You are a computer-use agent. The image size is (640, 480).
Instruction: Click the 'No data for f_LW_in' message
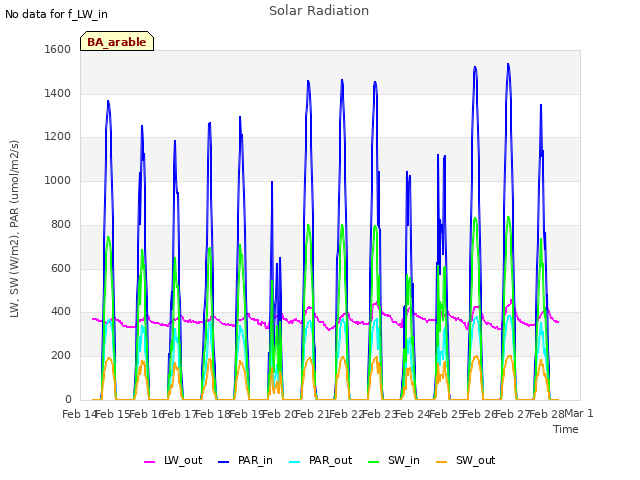click(56, 14)
